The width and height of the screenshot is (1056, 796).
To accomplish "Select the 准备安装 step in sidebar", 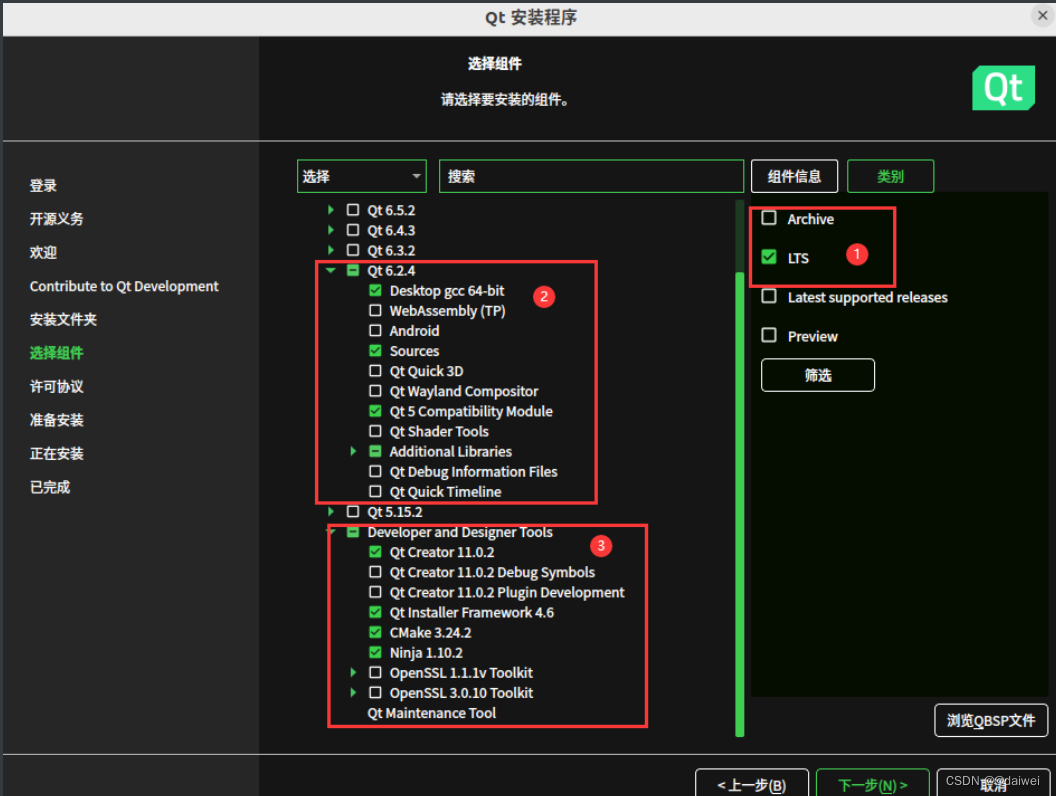I will [x=57, y=420].
